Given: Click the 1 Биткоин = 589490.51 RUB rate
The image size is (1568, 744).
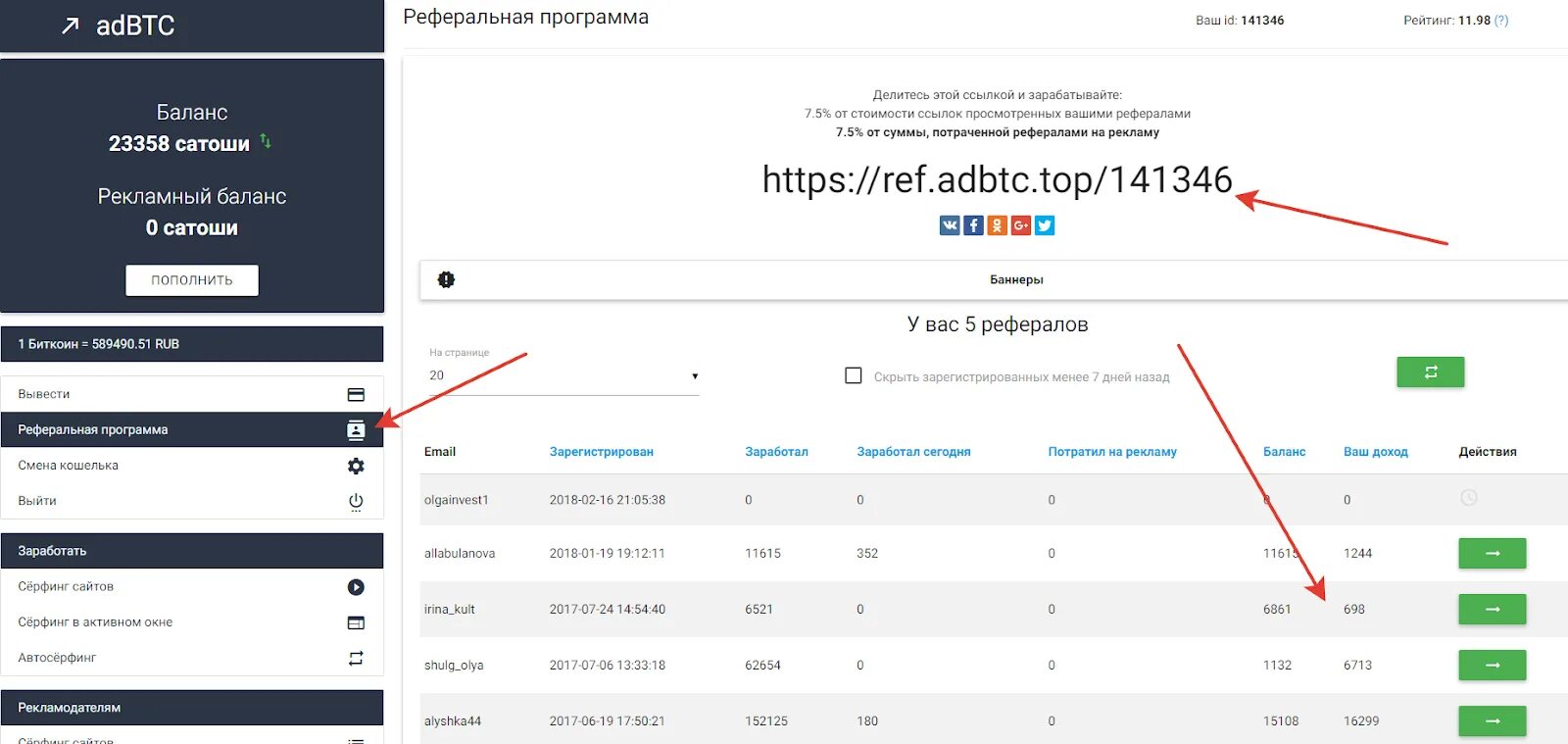Looking at the screenshot, I should tap(98, 344).
